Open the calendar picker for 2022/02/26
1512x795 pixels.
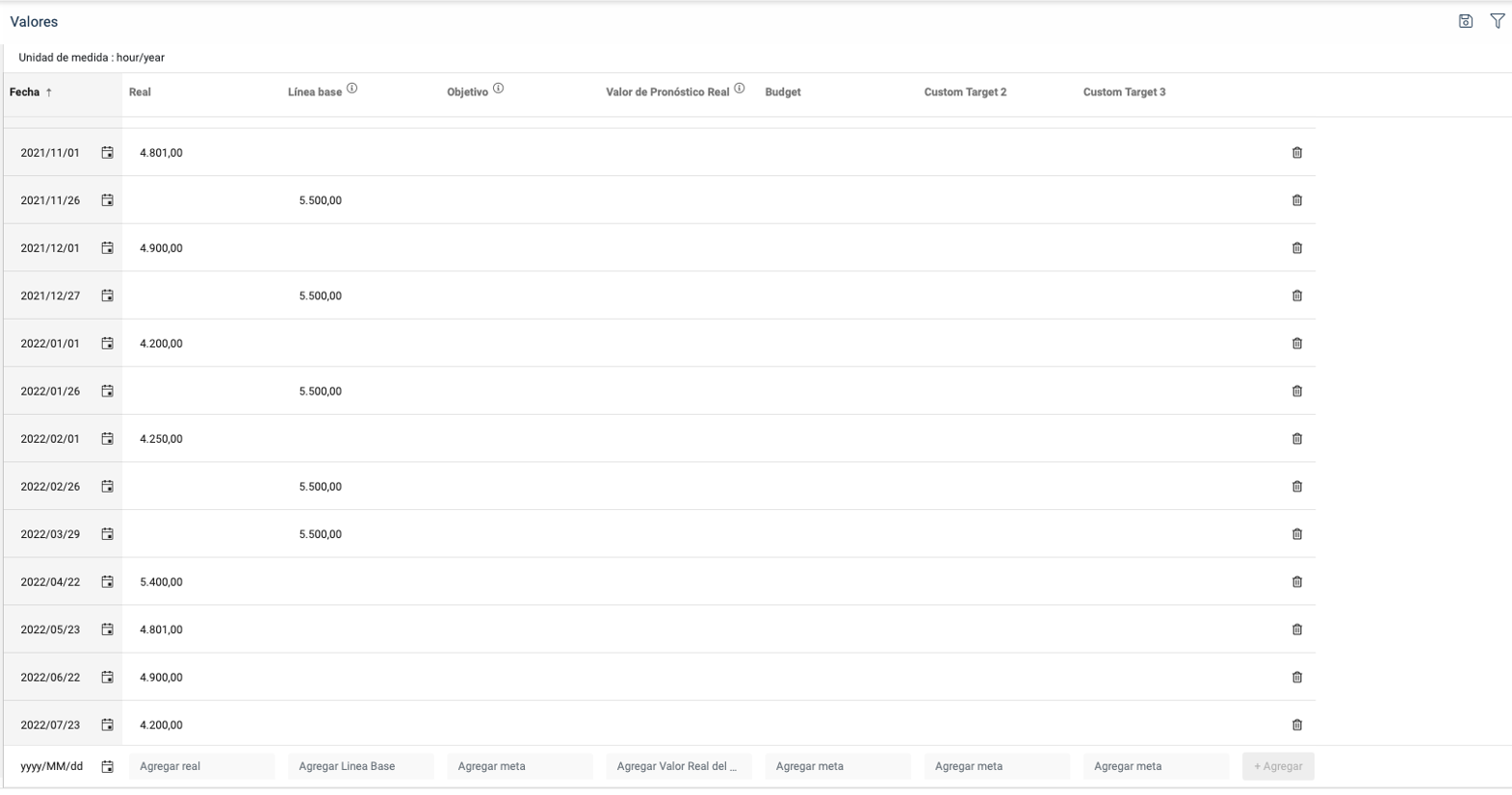108,486
